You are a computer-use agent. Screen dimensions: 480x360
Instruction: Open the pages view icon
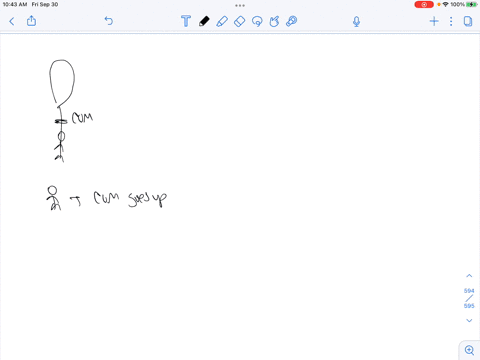(x=468, y=21)
